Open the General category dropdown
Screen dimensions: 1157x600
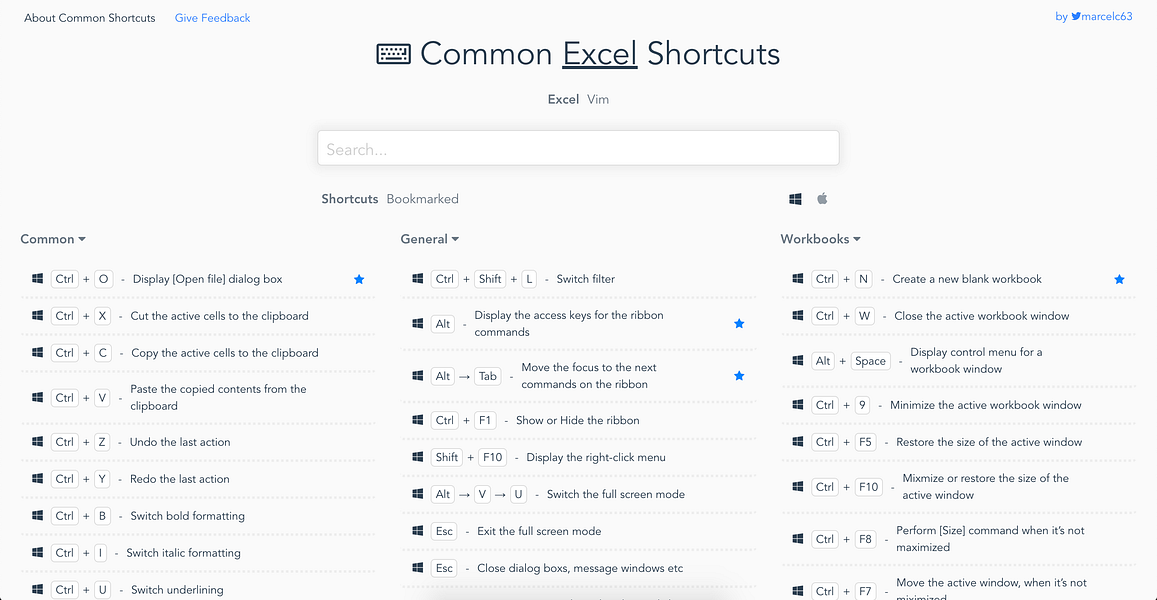(430, 239)
